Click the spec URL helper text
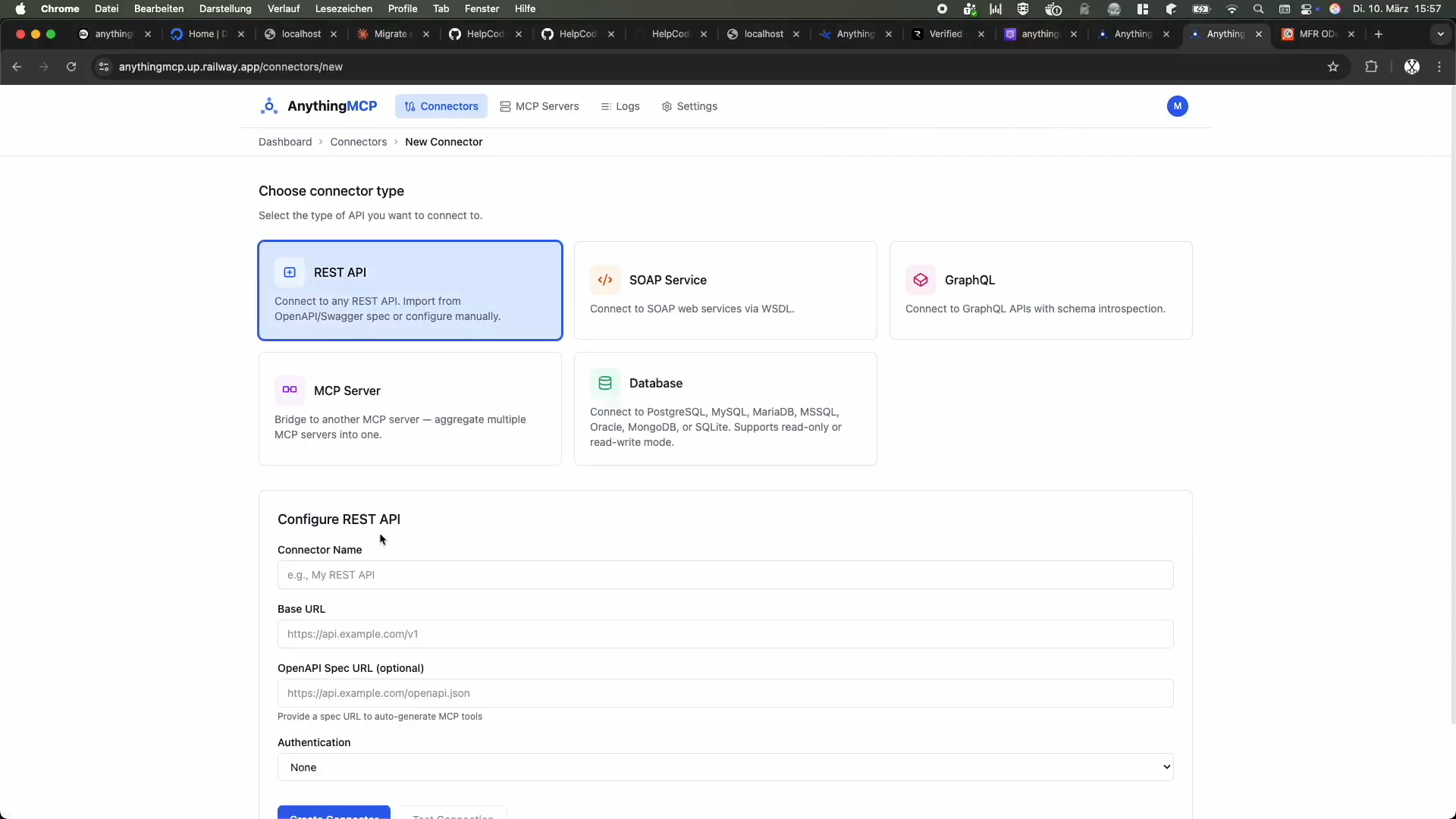1456x819 pixels. 380,717
